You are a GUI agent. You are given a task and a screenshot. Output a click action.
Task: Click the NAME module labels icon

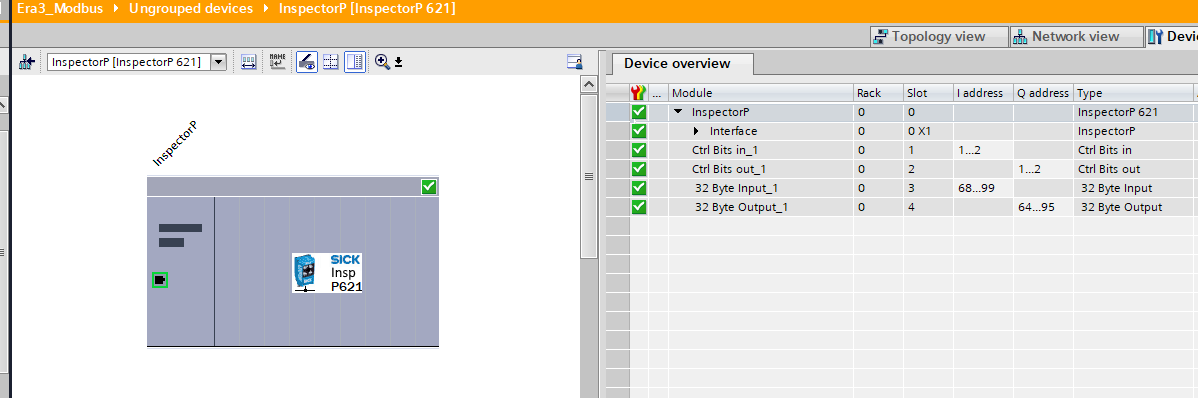[x=277, y=63]
